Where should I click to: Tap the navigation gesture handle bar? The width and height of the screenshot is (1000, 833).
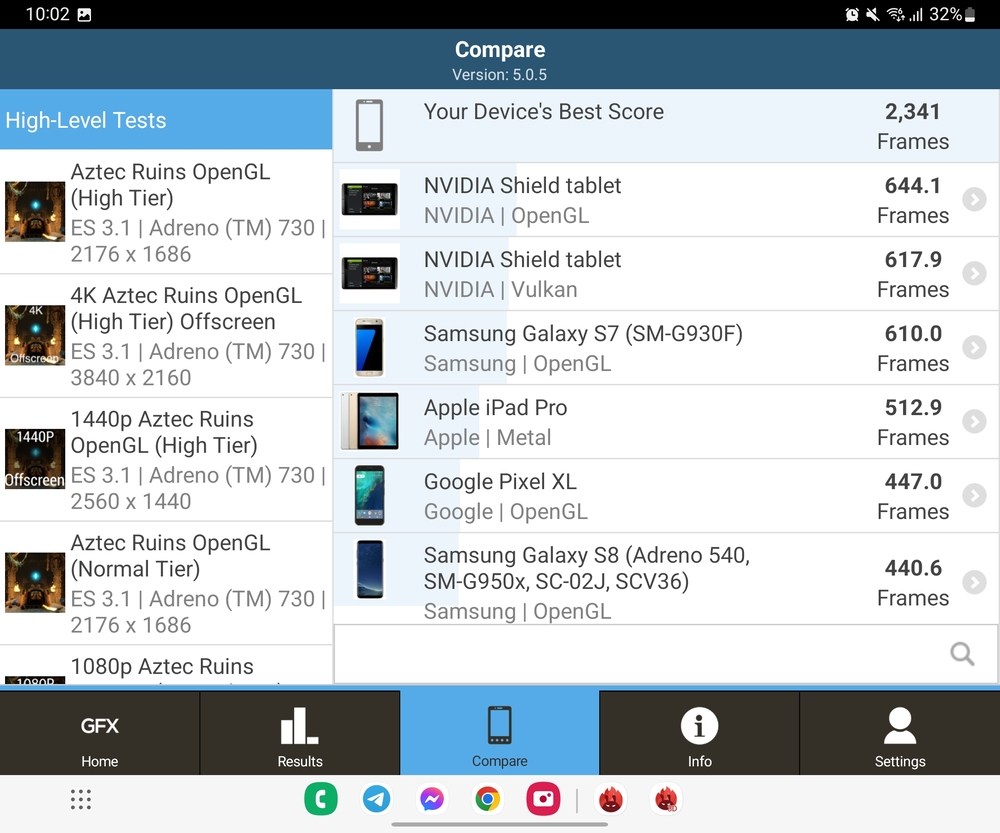tap(499, 824)
